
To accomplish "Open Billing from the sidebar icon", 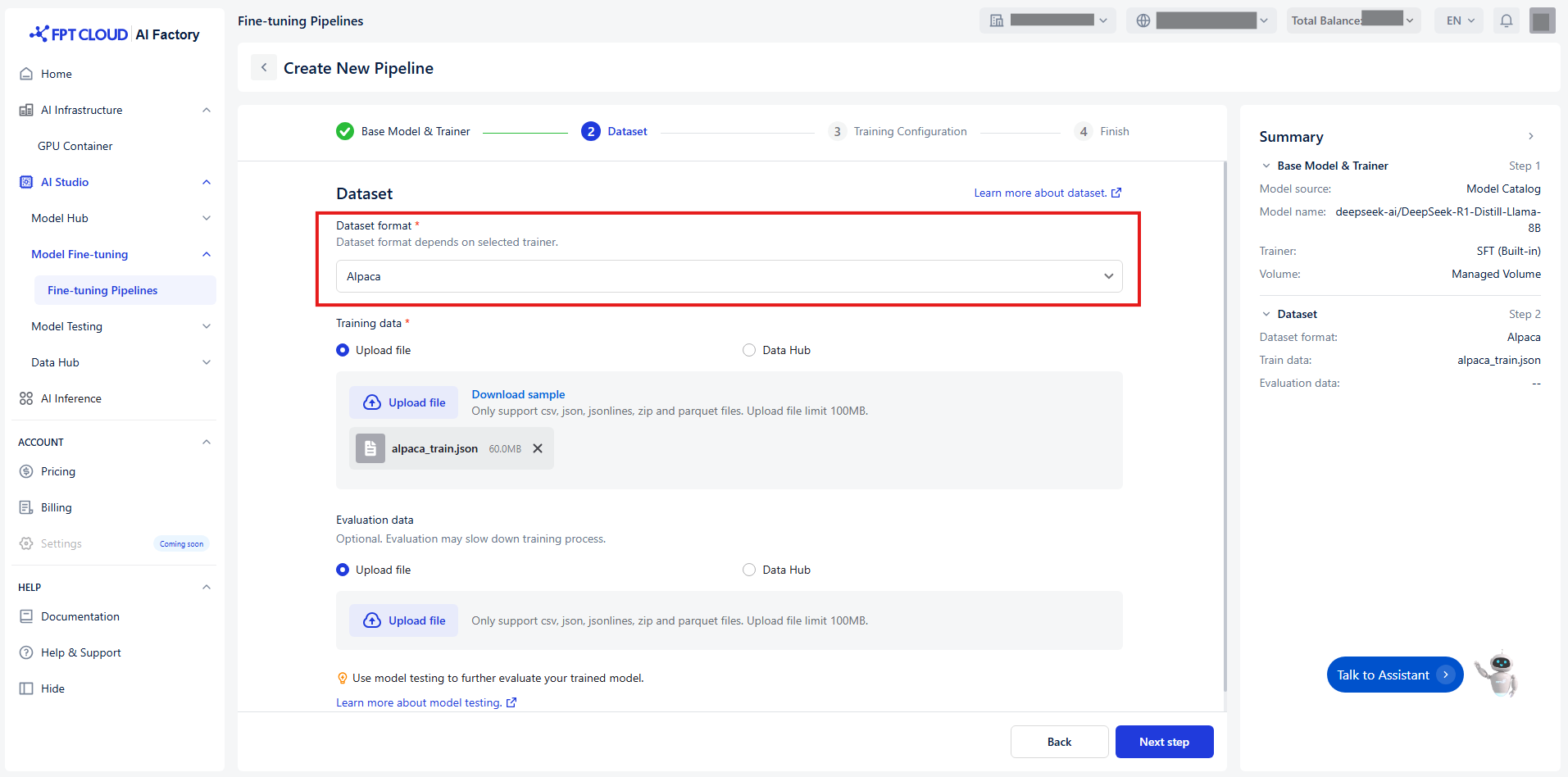I will point(26,507).
